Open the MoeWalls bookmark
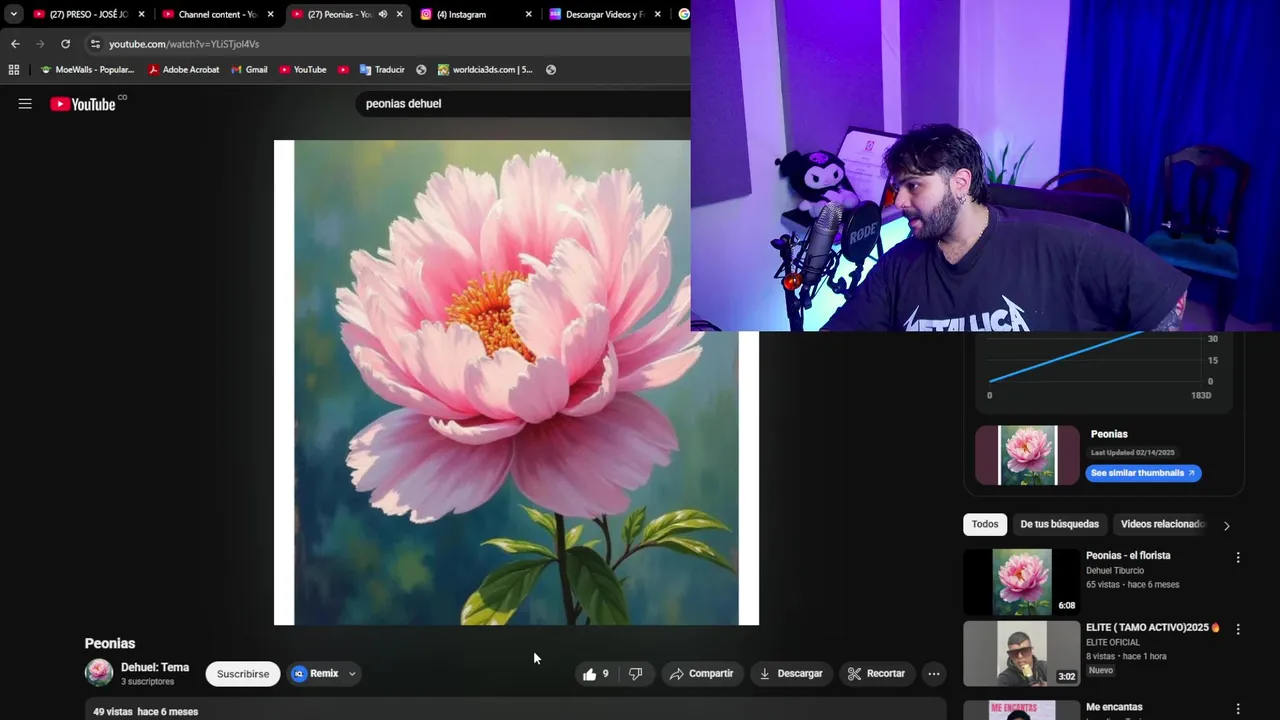The image size is (1280, 720). 87,70
